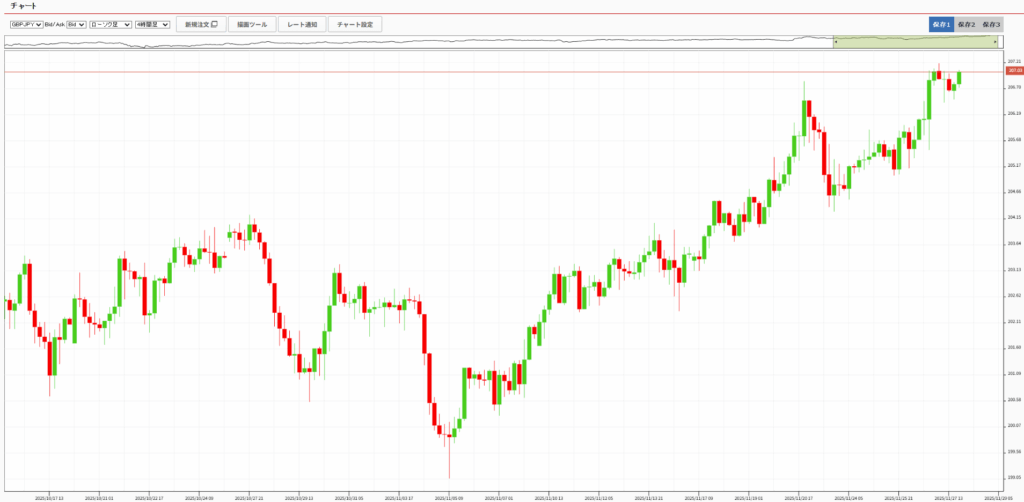The image size is (1024, 502).
Task: Open the ローソク足 chart type dropdown
Action: [x=110, y=24]
